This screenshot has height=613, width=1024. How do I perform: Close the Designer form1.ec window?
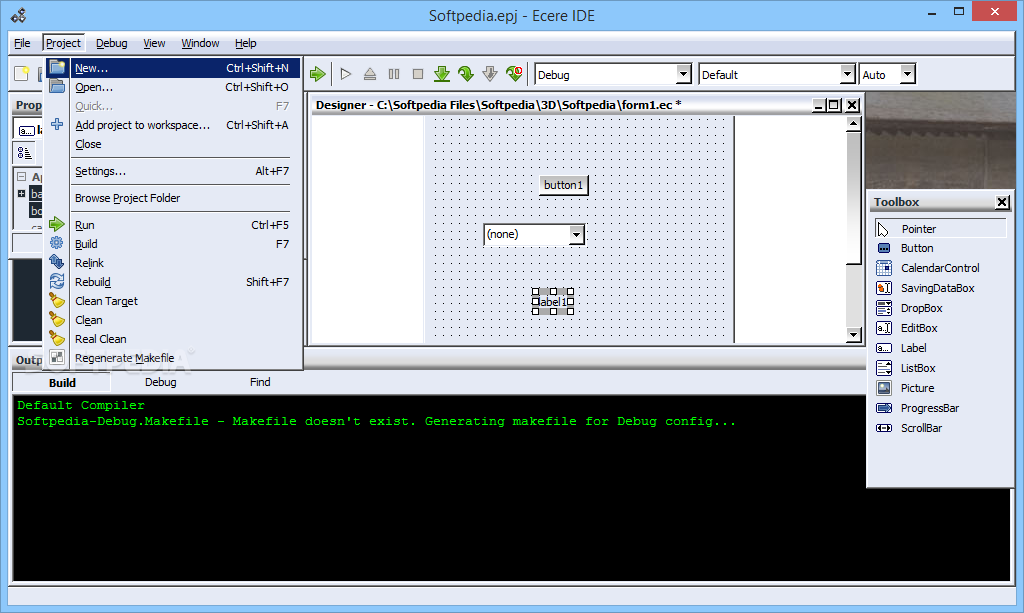[852, 105]
